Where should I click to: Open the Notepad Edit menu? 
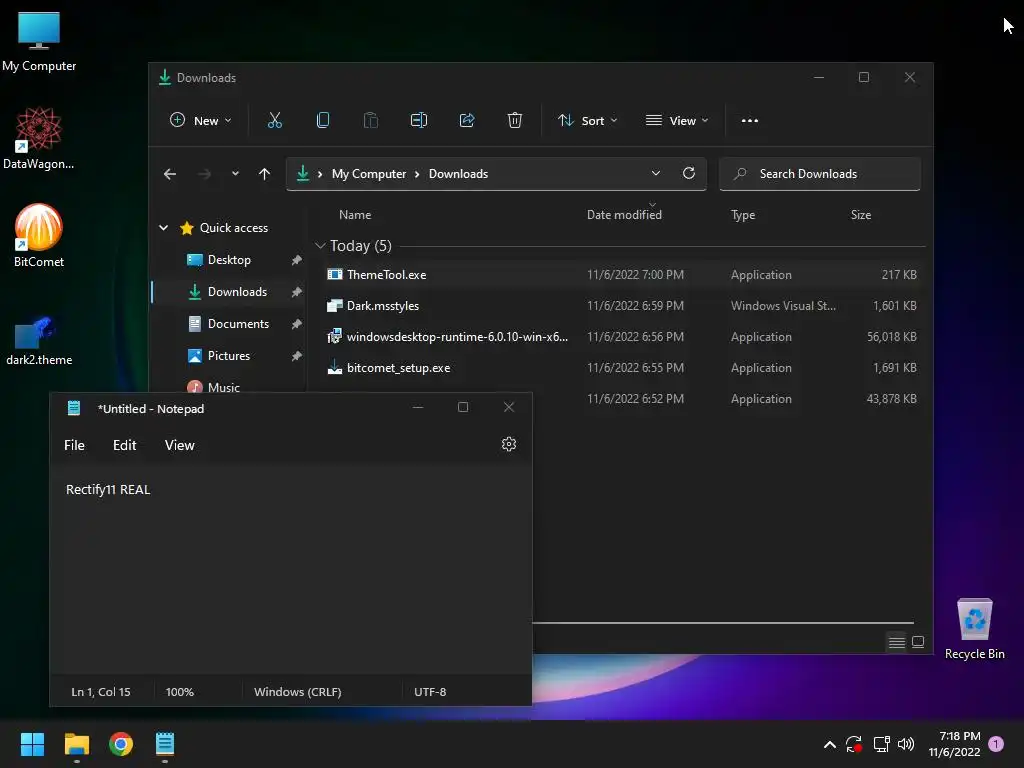(x=124, y=445)
